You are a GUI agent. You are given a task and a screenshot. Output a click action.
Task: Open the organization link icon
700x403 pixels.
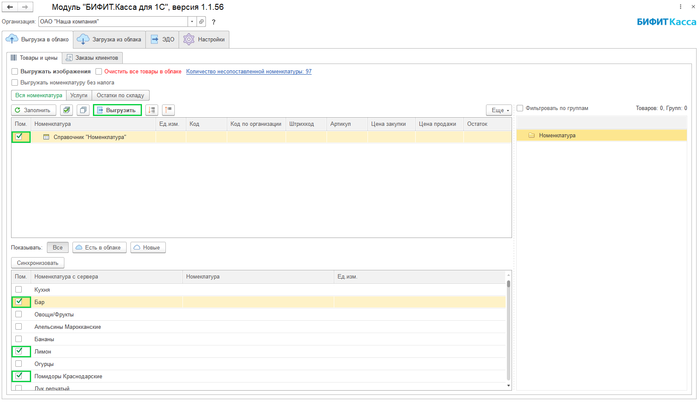coord(201,21)
